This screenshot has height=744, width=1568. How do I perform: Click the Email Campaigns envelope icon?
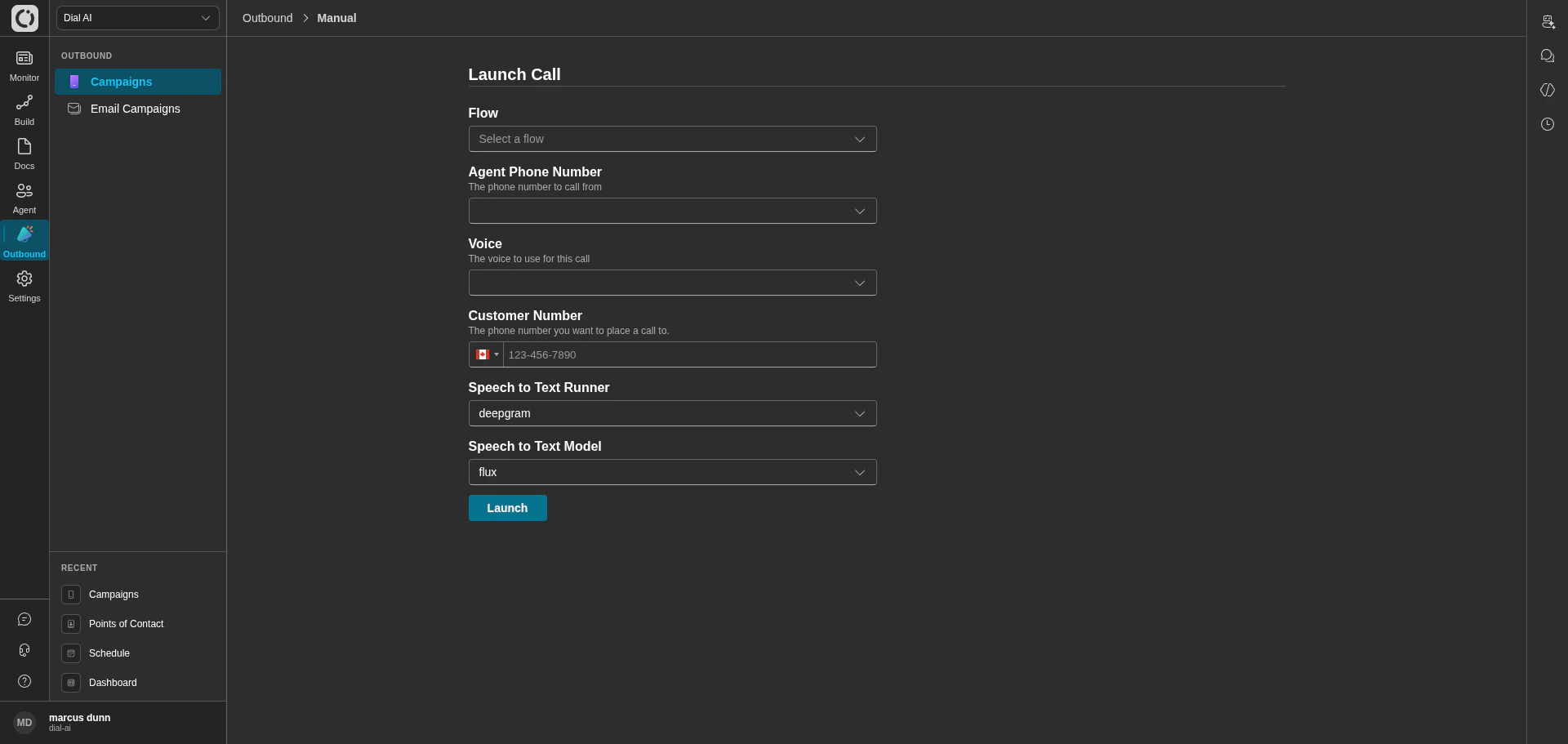coord(74,109)
